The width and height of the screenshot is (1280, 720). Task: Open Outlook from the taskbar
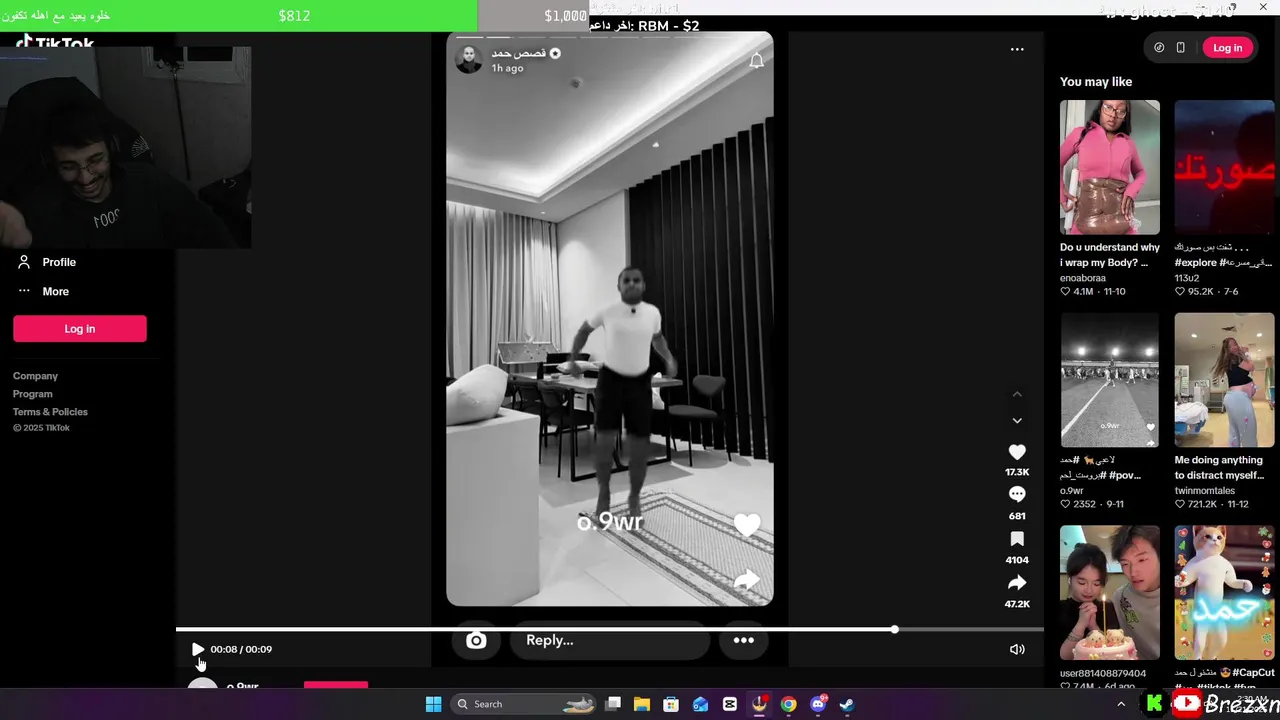[x=700, y=704]
